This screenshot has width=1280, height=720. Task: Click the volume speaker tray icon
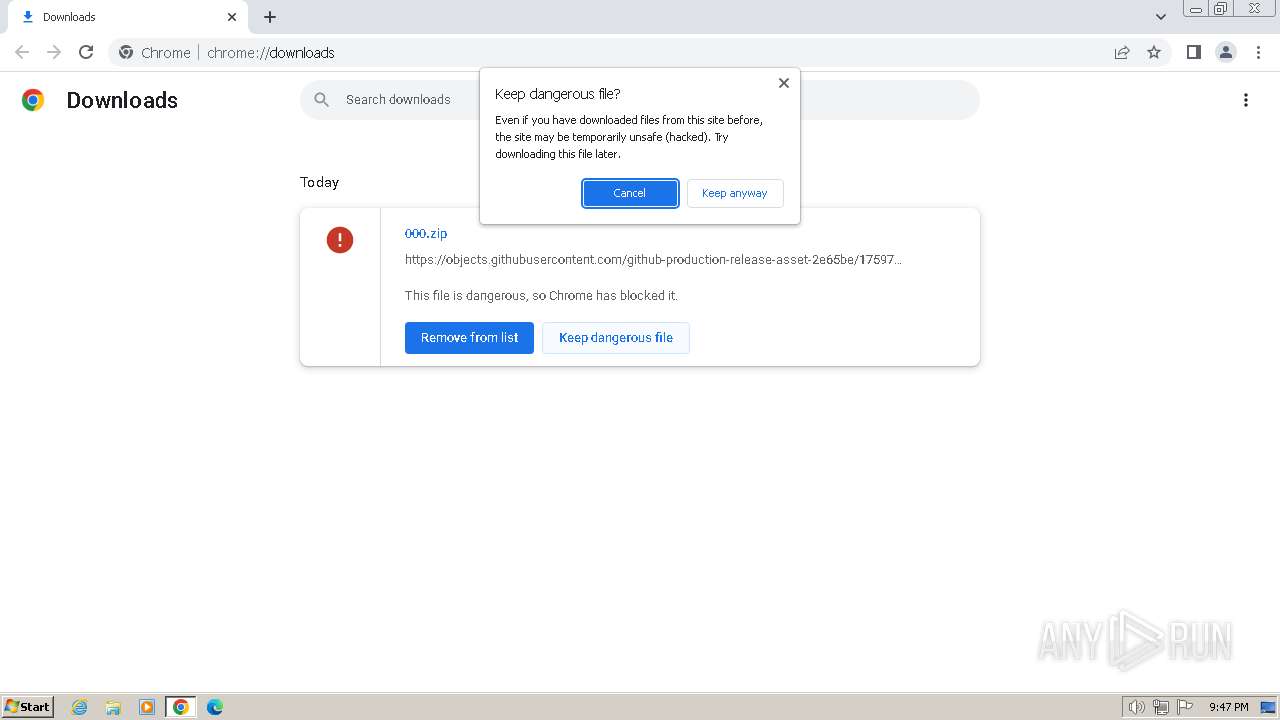[1137, 707]
